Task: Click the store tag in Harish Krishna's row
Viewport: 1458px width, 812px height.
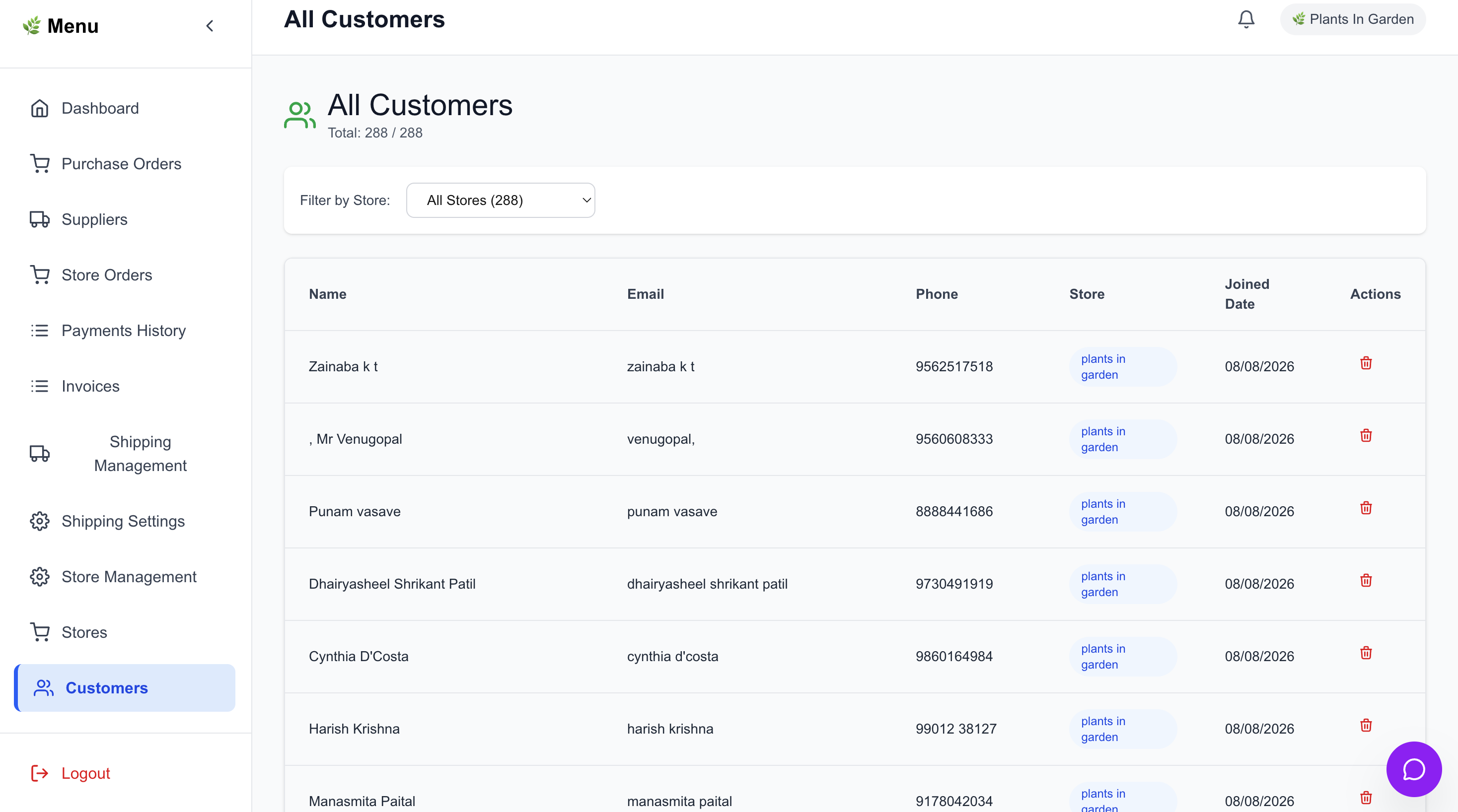Action: (1122, 729)
